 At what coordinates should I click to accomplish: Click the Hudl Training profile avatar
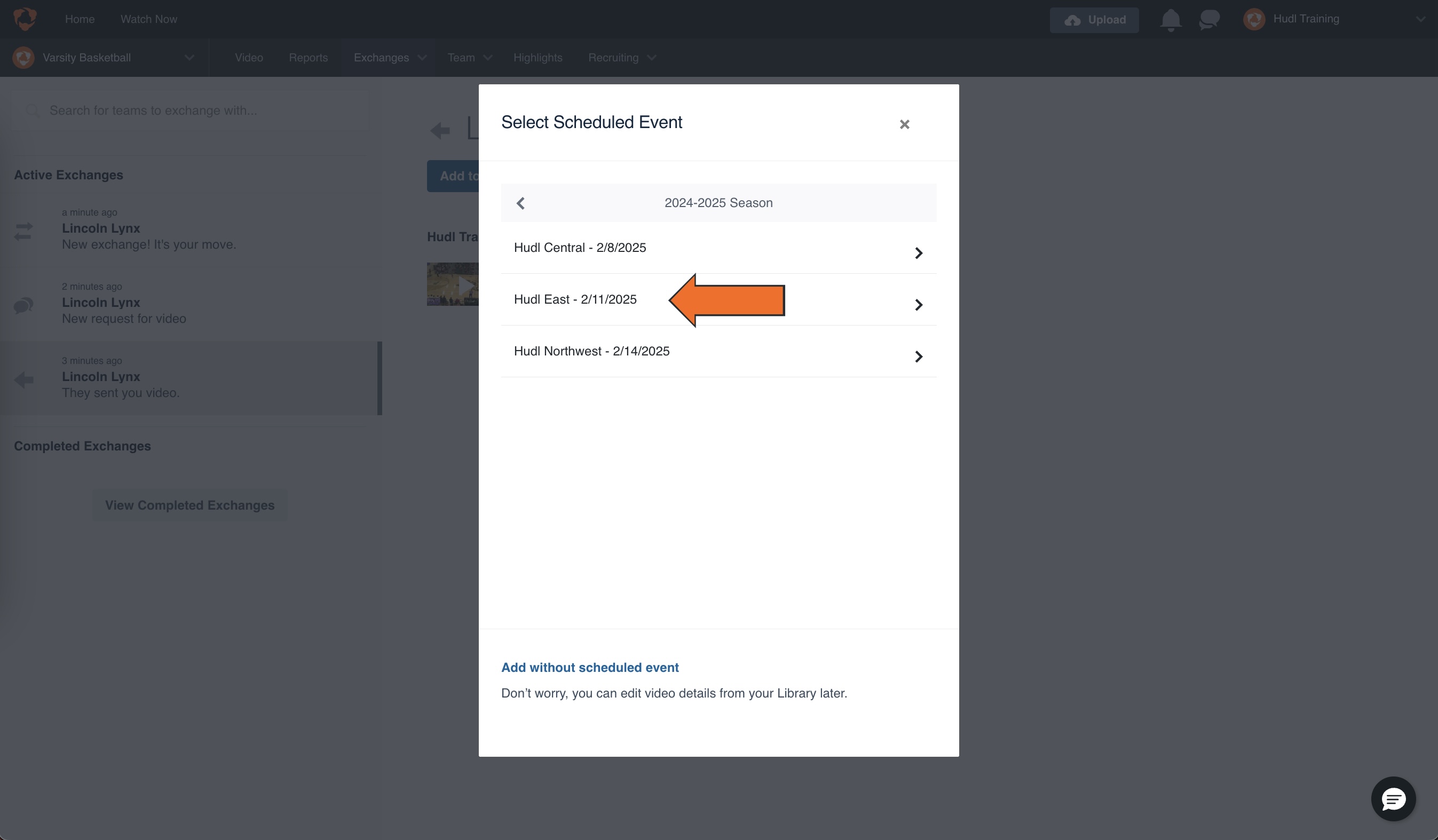tap(1254, 19)
